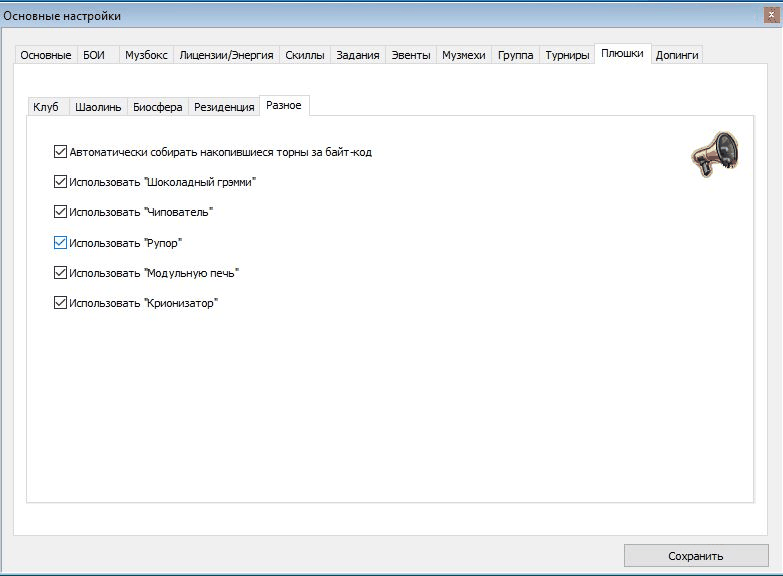This screenshot has height=576, width=783.
Task: Select the Плюшки tab
Action: pyautogui.click(x=622, y=53)
